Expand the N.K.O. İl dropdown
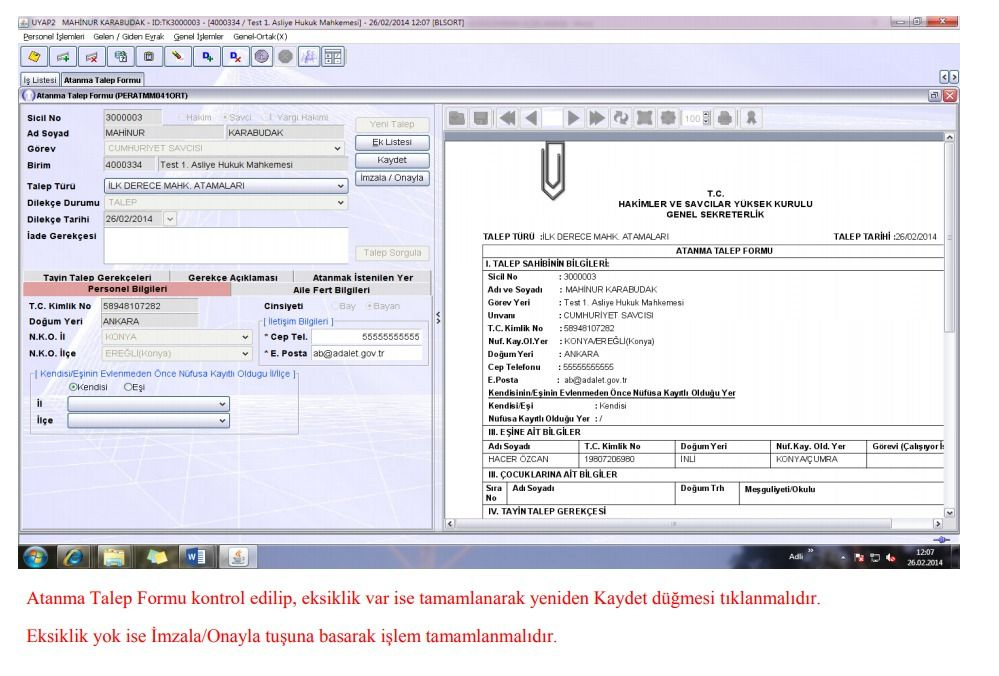The image size is (999, 676). coord(245,336)
